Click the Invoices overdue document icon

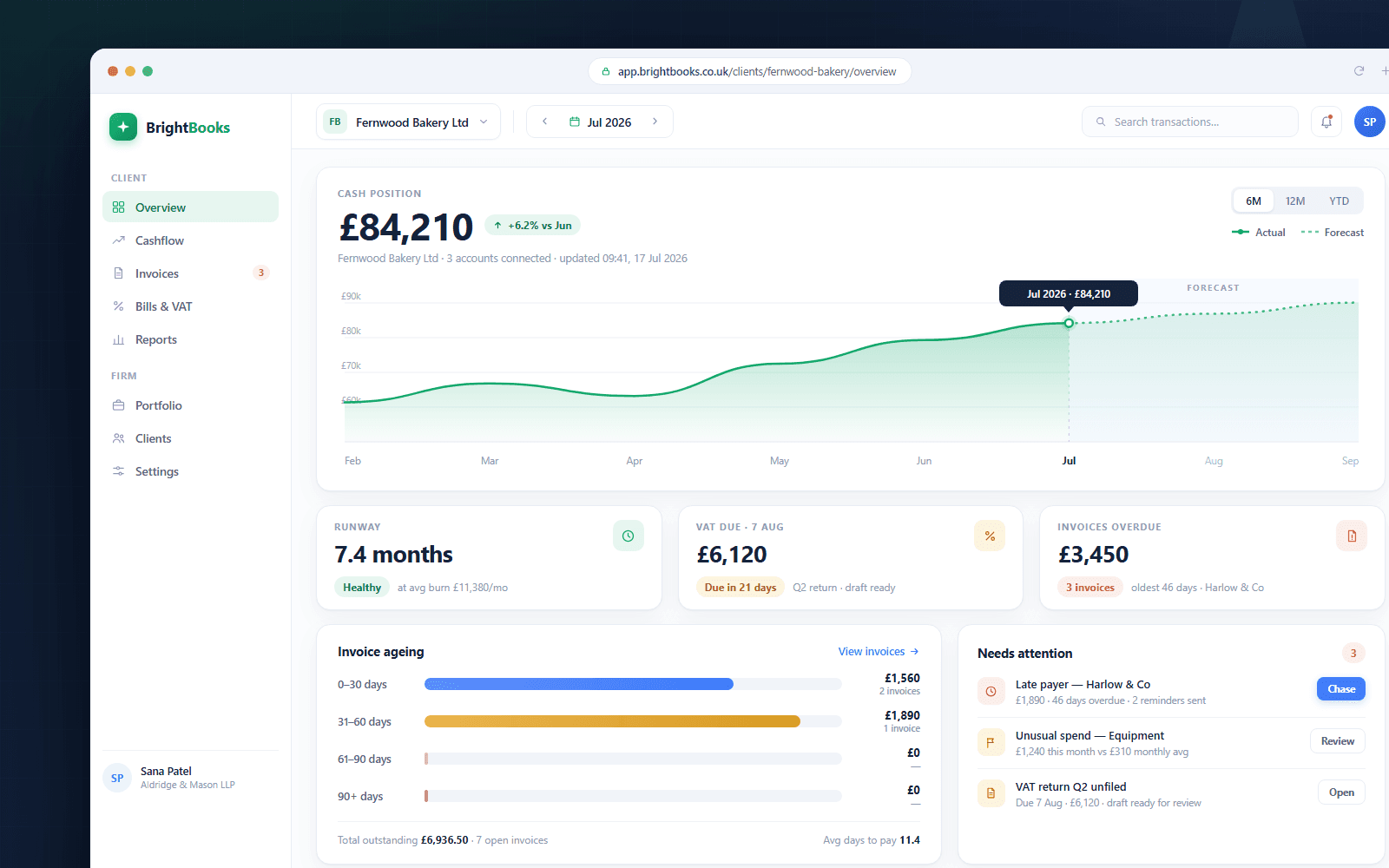tap(1352, 536)
